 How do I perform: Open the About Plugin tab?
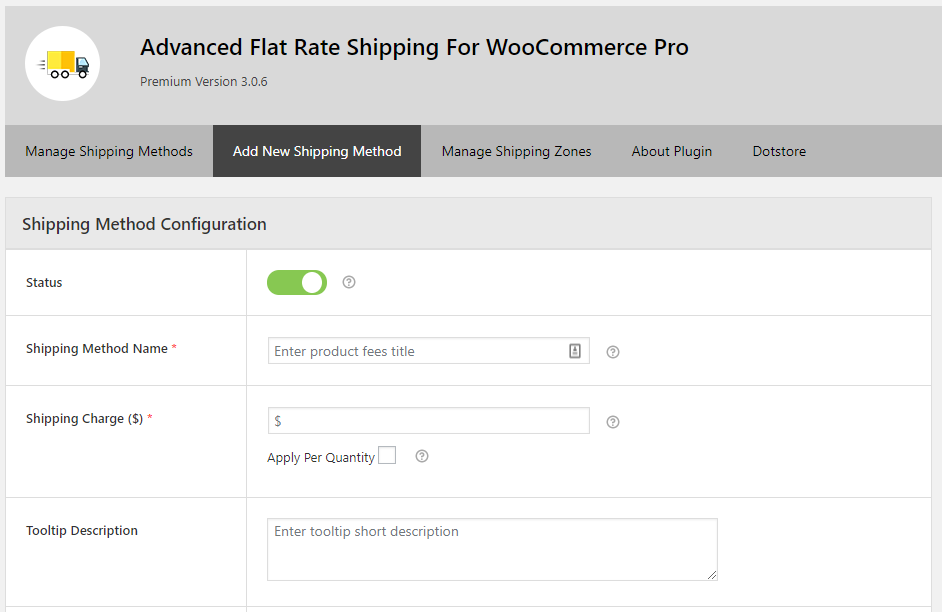tap(672, 151)
